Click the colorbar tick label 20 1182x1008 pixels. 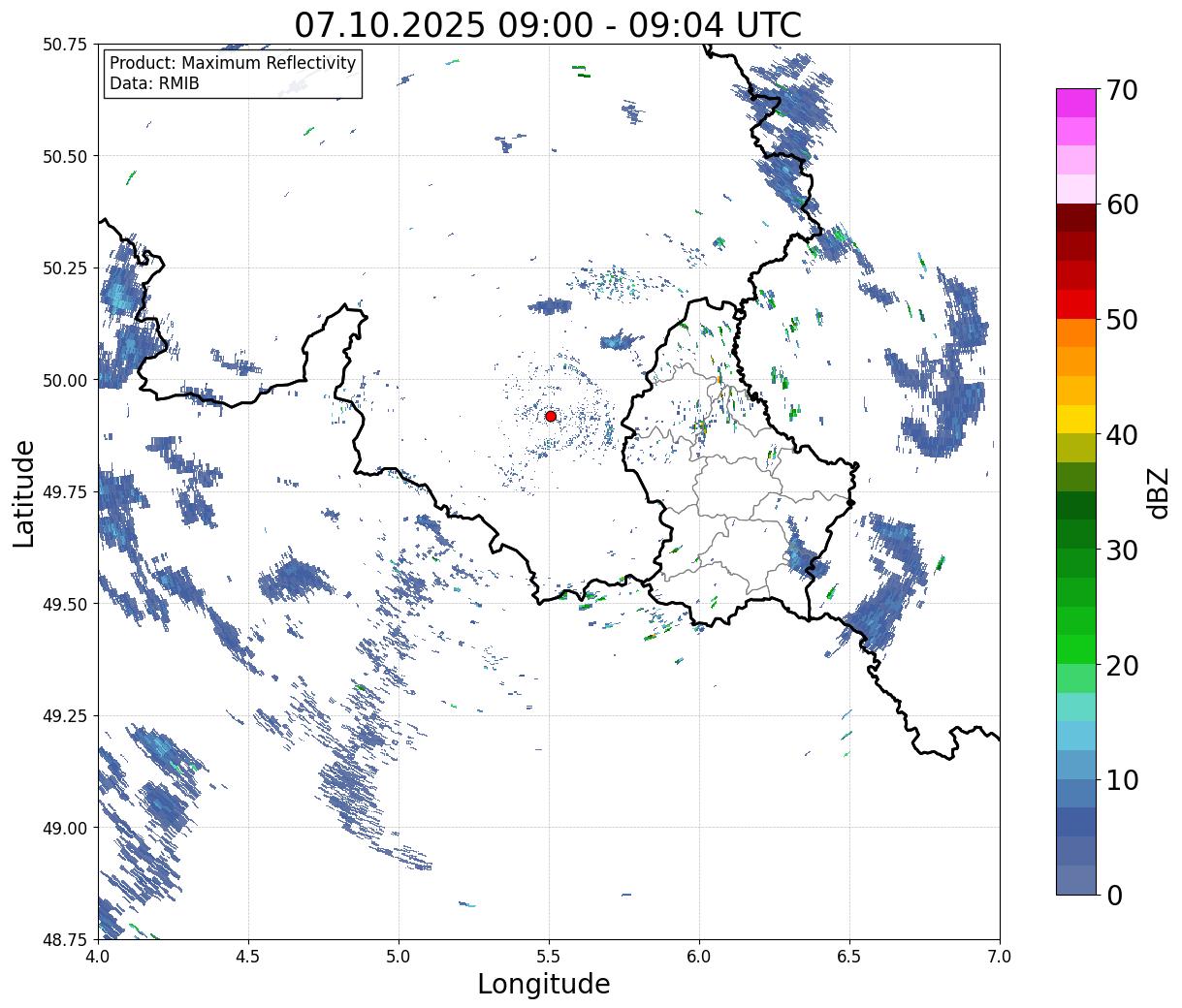(x=1121, y=665)
